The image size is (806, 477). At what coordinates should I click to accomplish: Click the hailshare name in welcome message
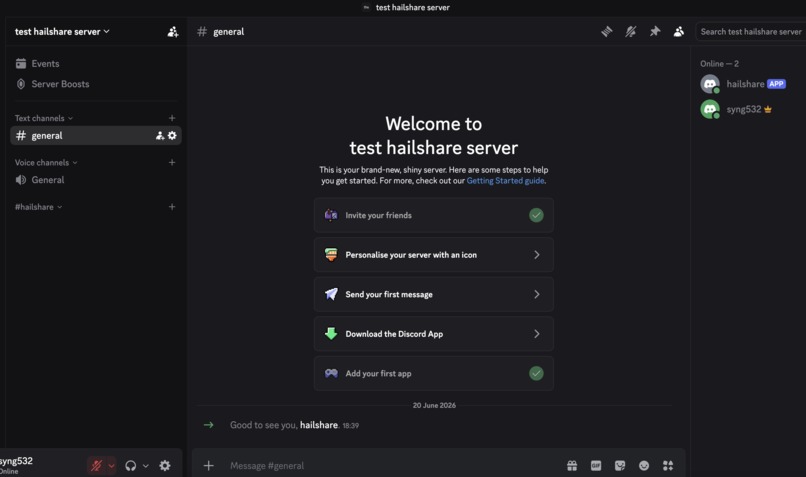click(319, 425)
